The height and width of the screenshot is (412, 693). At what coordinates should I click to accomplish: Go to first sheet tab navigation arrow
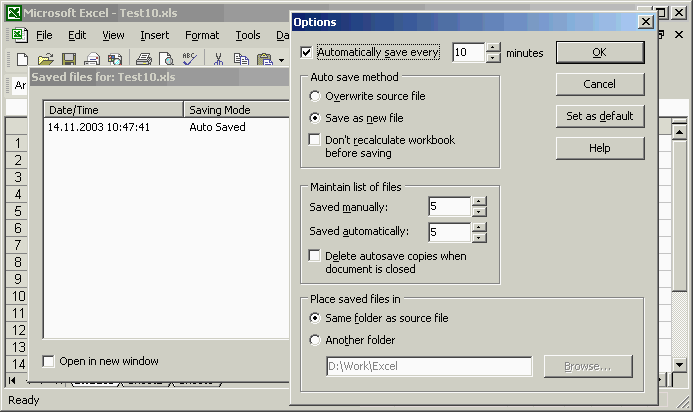12,380
